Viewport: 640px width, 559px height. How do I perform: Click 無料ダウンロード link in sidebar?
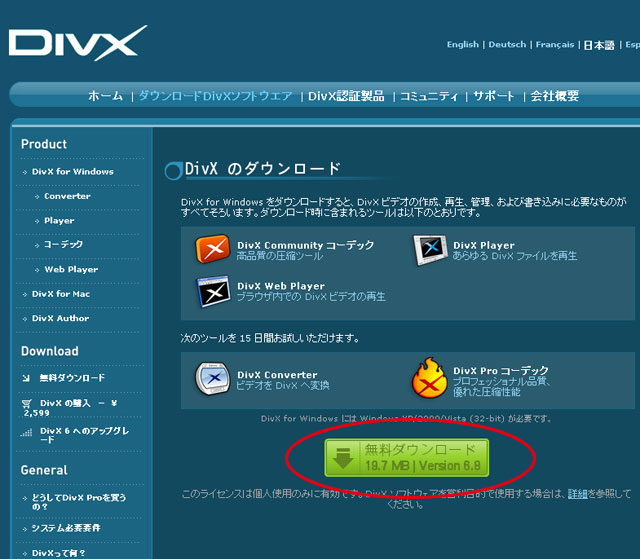click(x=72, y=378)
